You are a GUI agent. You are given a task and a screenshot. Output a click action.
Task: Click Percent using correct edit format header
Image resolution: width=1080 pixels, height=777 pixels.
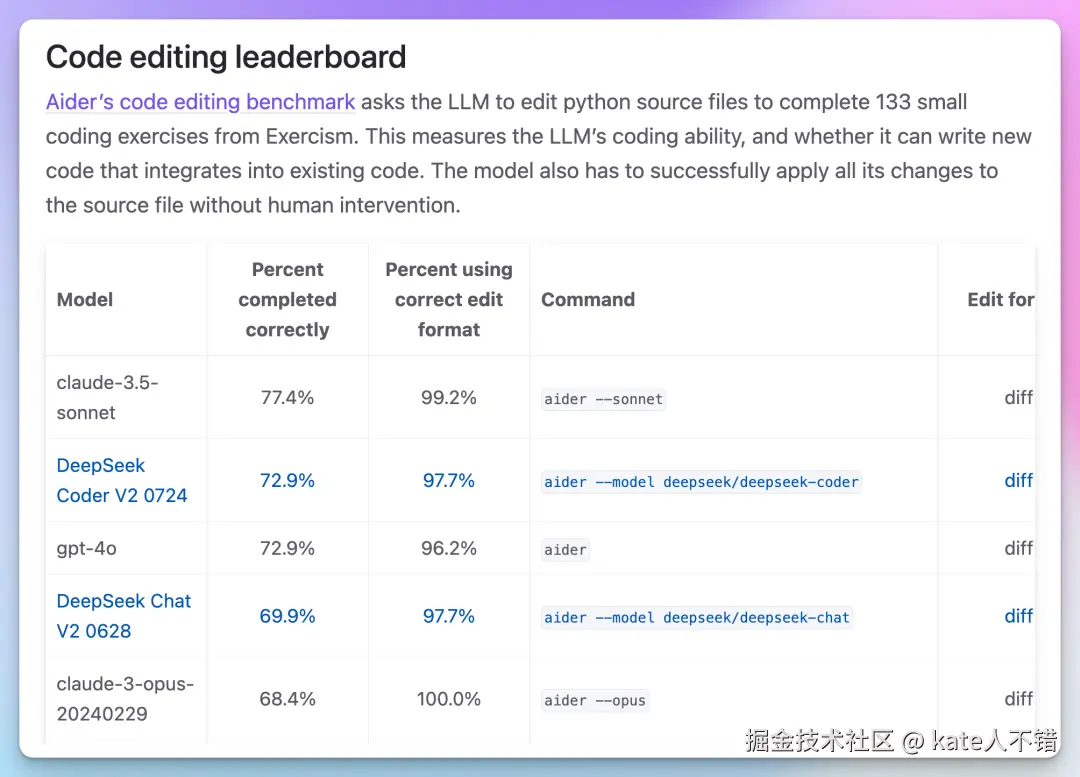pyautogui.click(x=449, y=299)
